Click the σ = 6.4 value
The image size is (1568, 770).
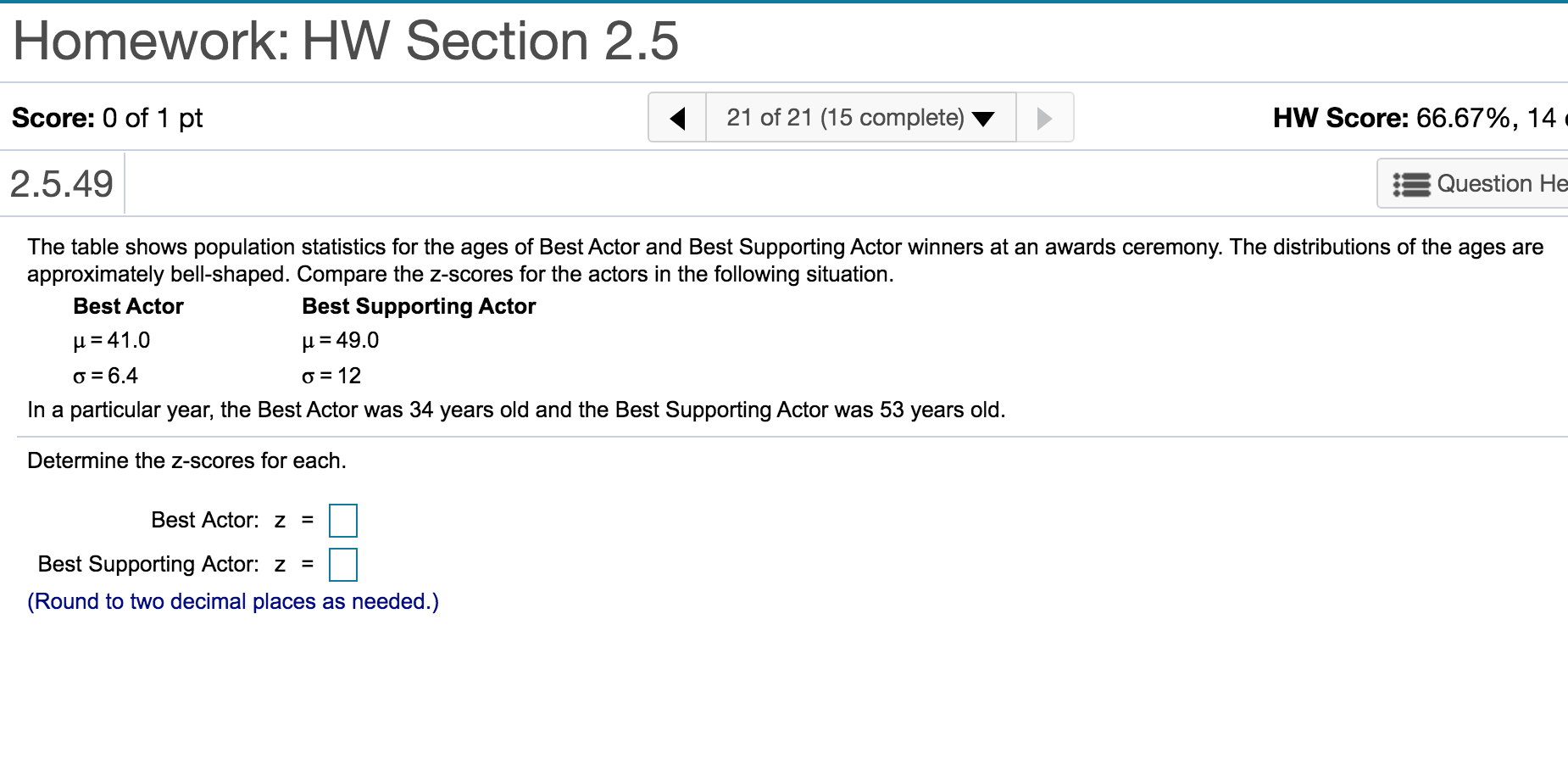coord(106,376)
